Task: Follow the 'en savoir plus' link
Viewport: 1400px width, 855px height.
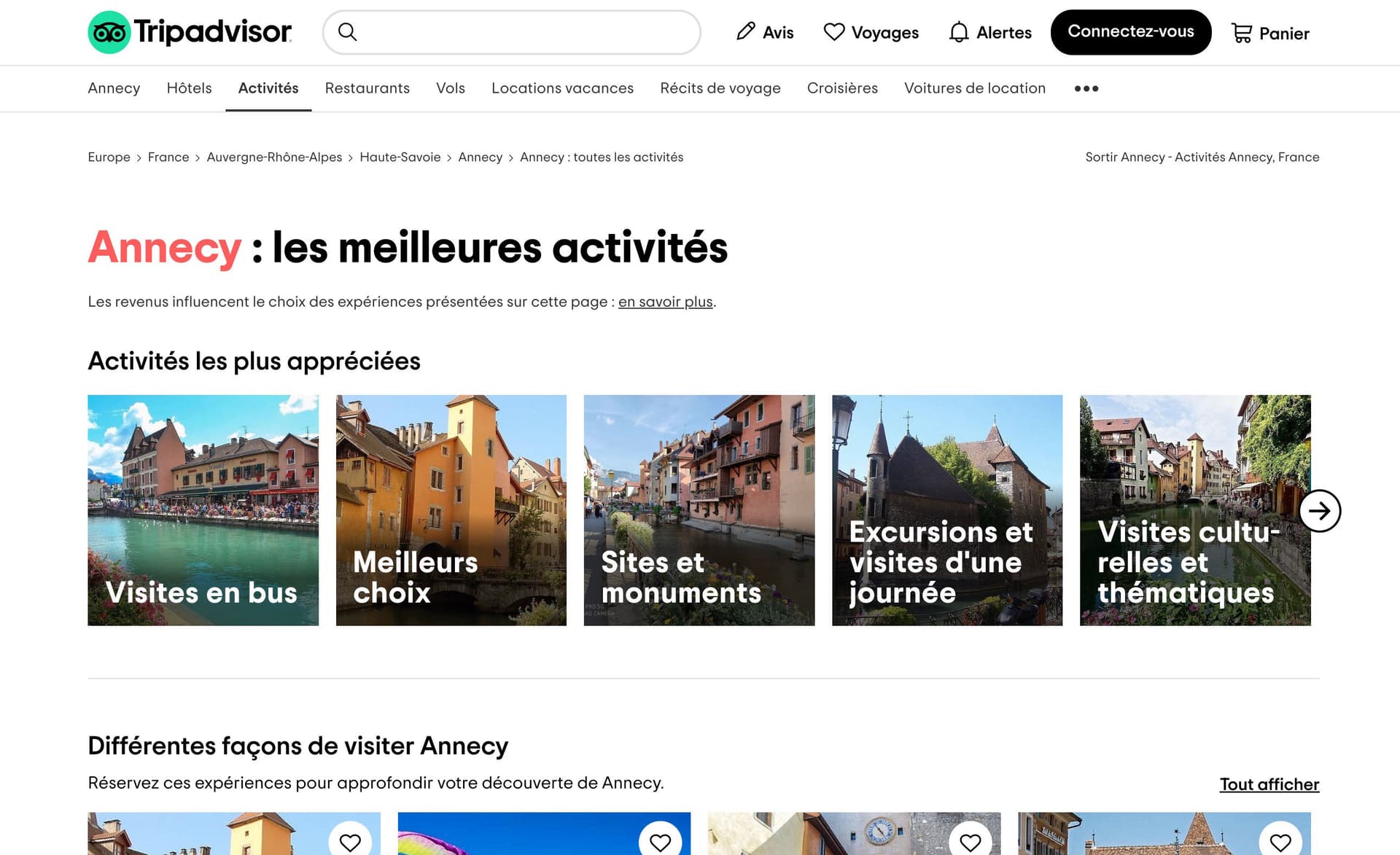Action: tap(665, 302)
